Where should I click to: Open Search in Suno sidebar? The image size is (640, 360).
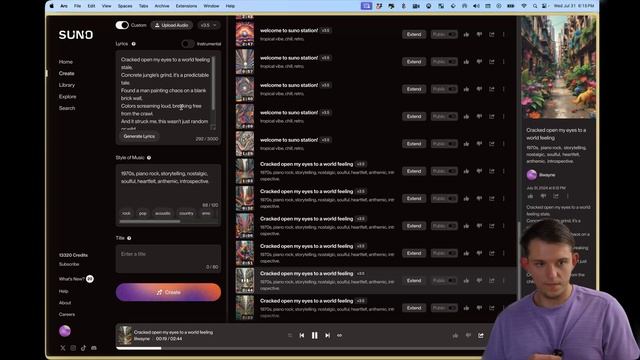[x=67, y=108]
